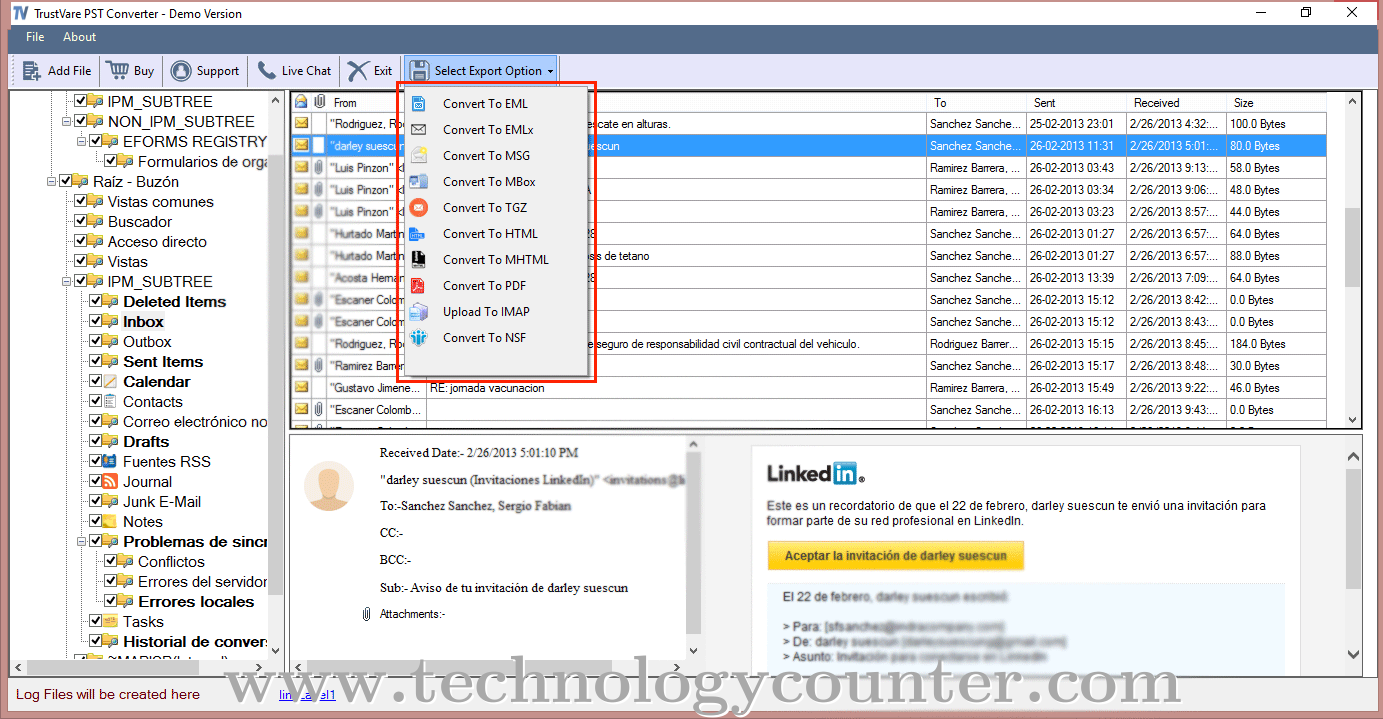This screenshot has width=1383, height=719.
Task: Click the Select Export Option save icon
Action: tap(419, 70)
